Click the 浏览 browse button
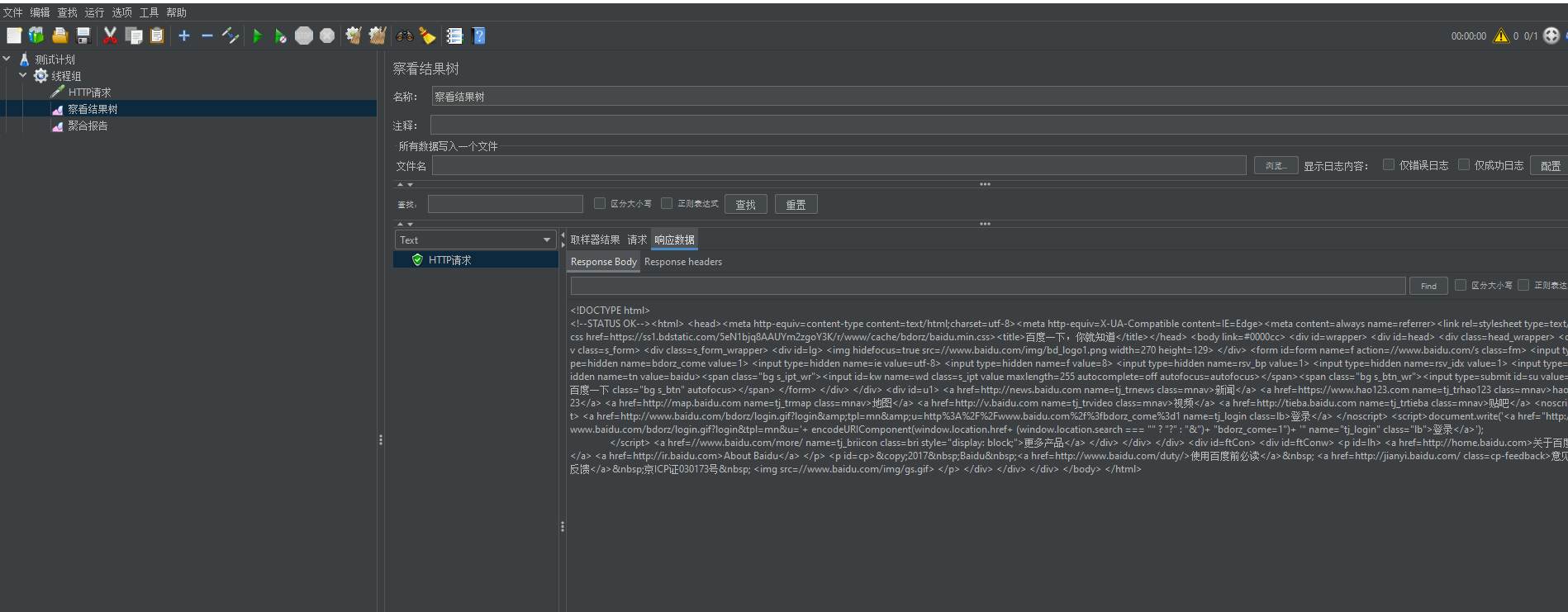 [x=1276, y=165]
